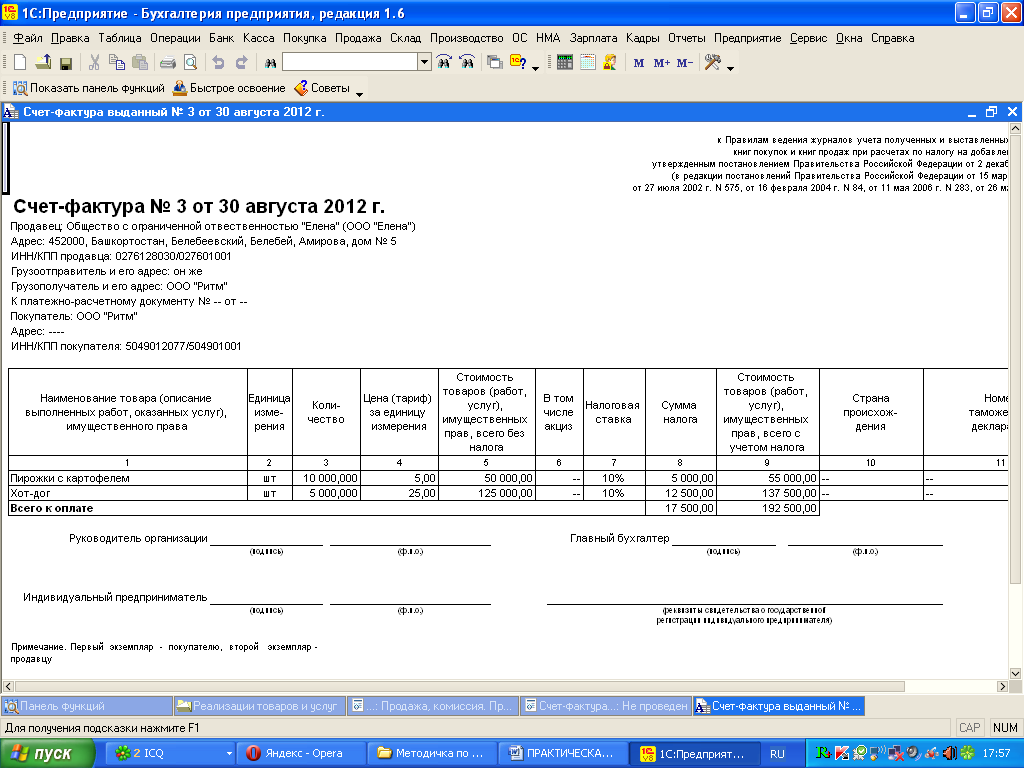1024x768 pixels.
Task: Open the Продажа menu
Action: (358, 38)
